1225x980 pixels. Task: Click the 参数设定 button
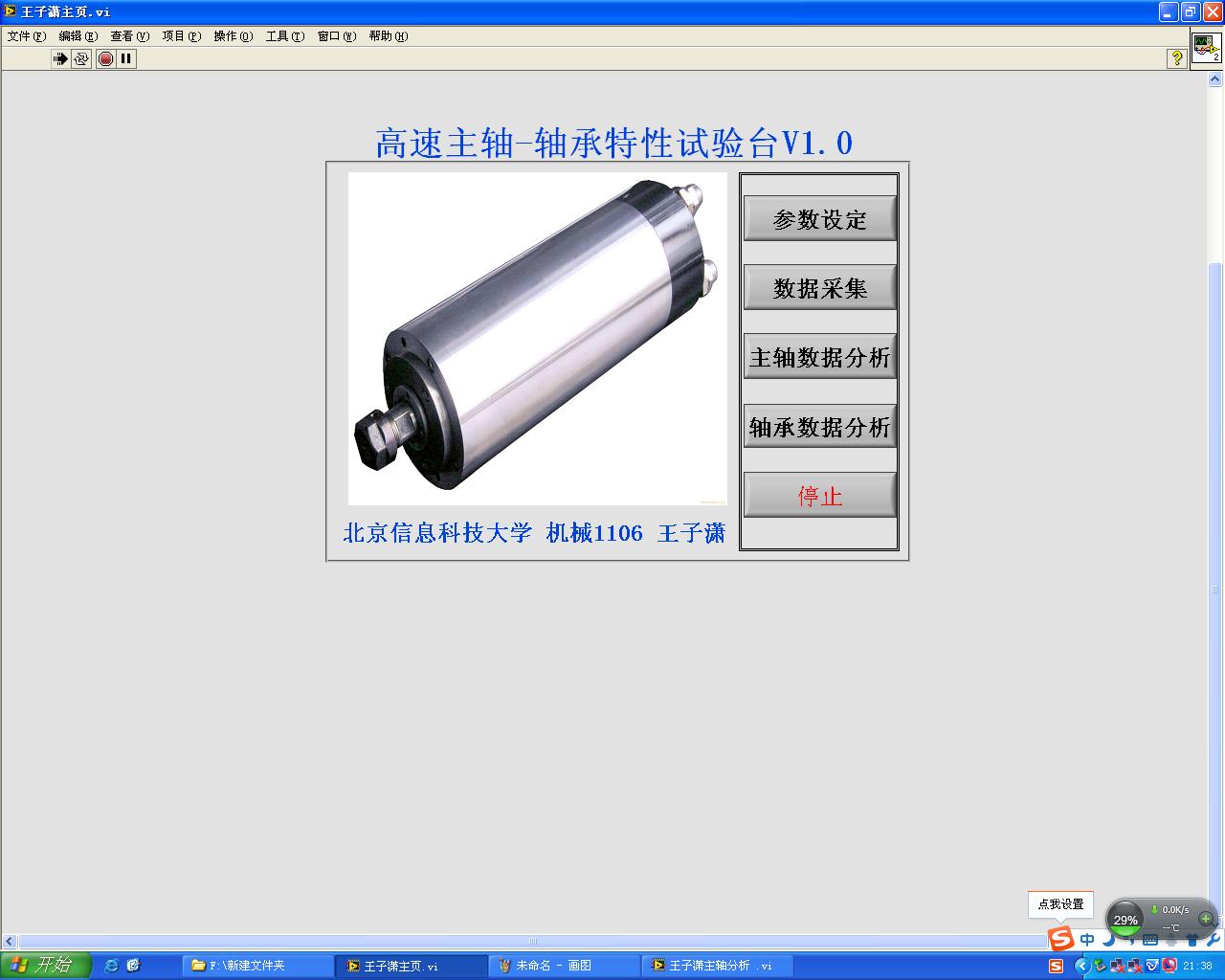click(x=820, y=219)
